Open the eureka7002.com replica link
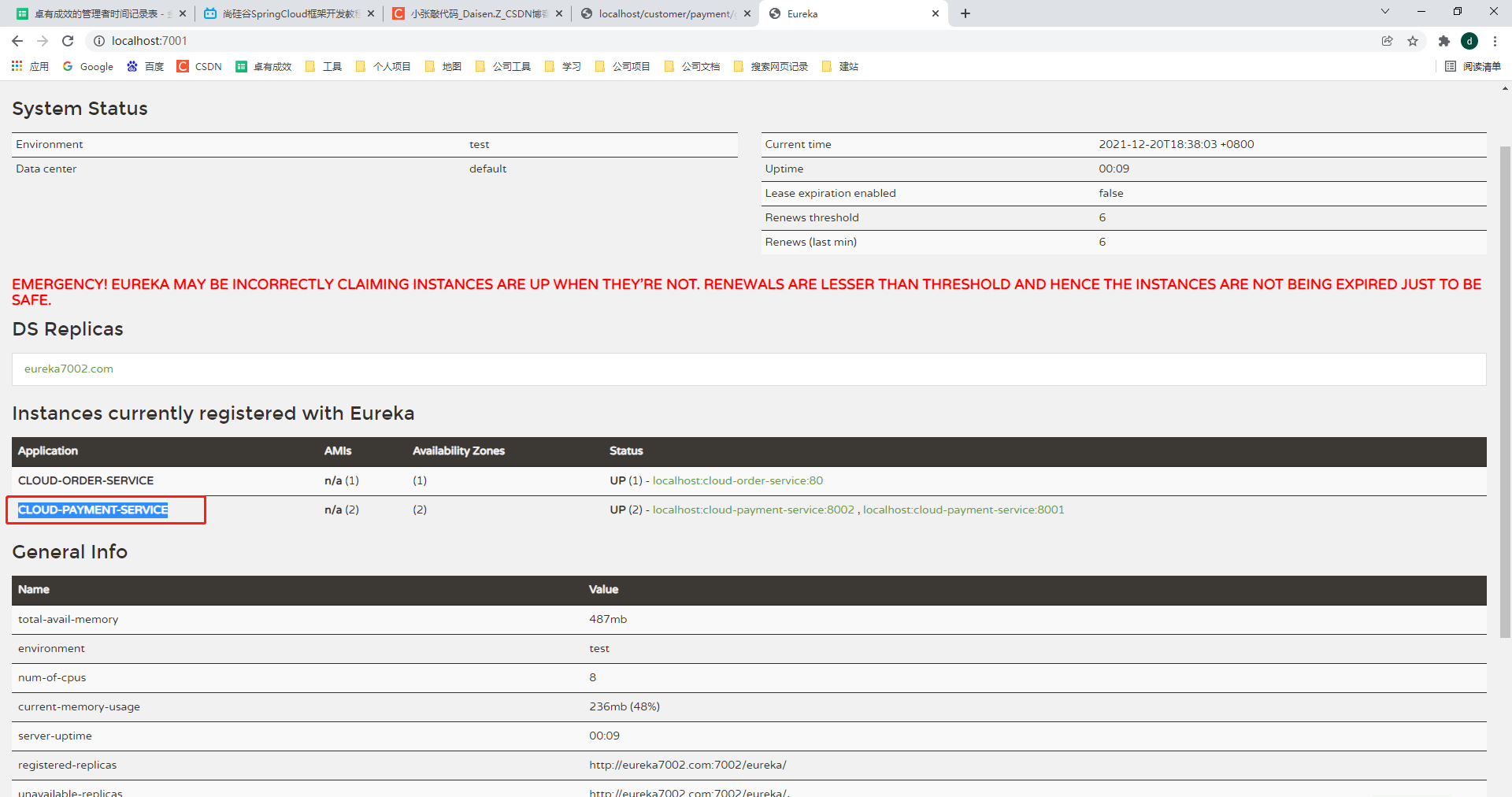The width and height of the screenshot is (1512, 797). tap(69, 369)
